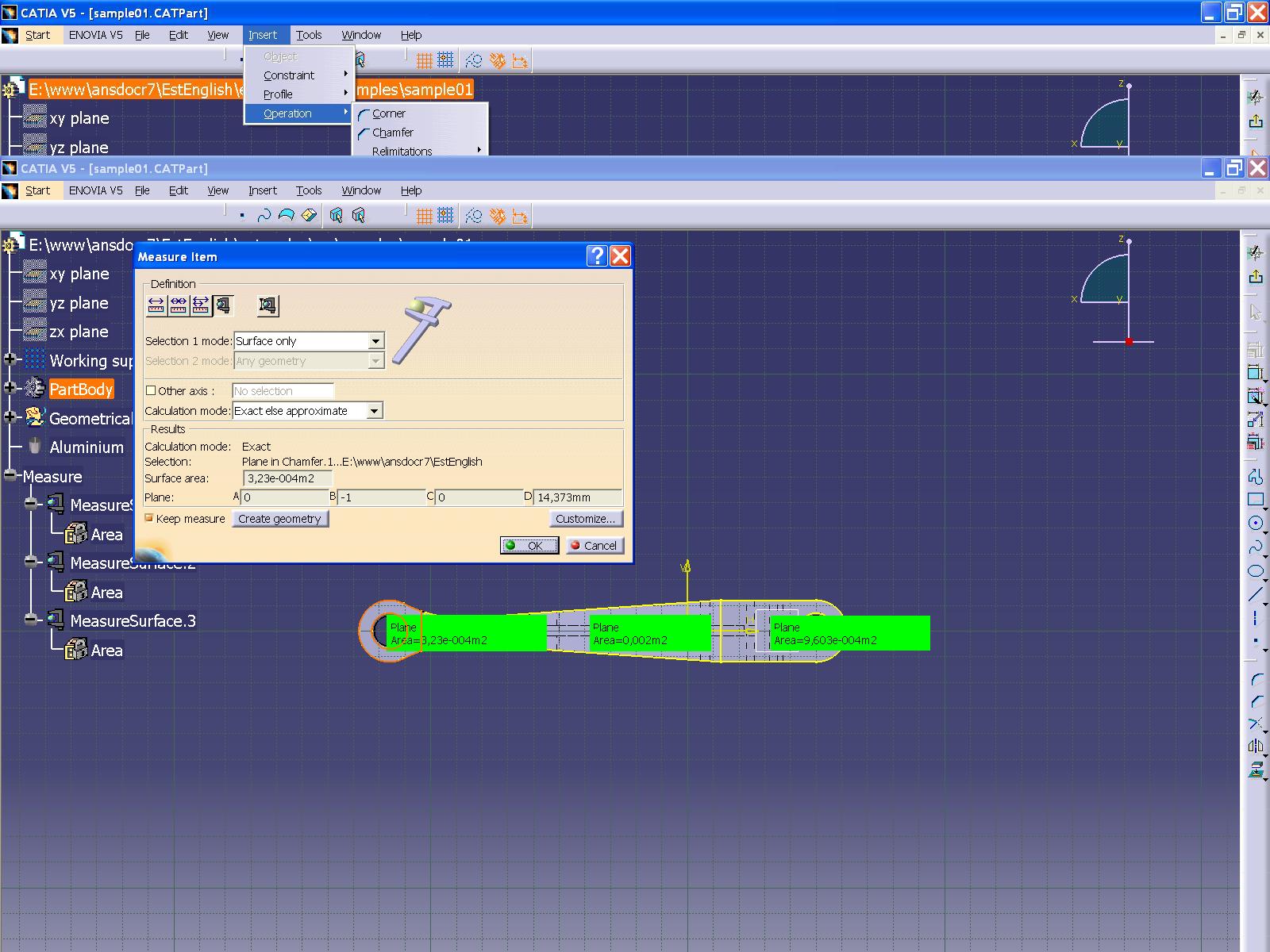Select the Rectangle tool in right toolbar
This screenshot has width=1270, height=952.
pyautogui.click(x=1255, y=499)
